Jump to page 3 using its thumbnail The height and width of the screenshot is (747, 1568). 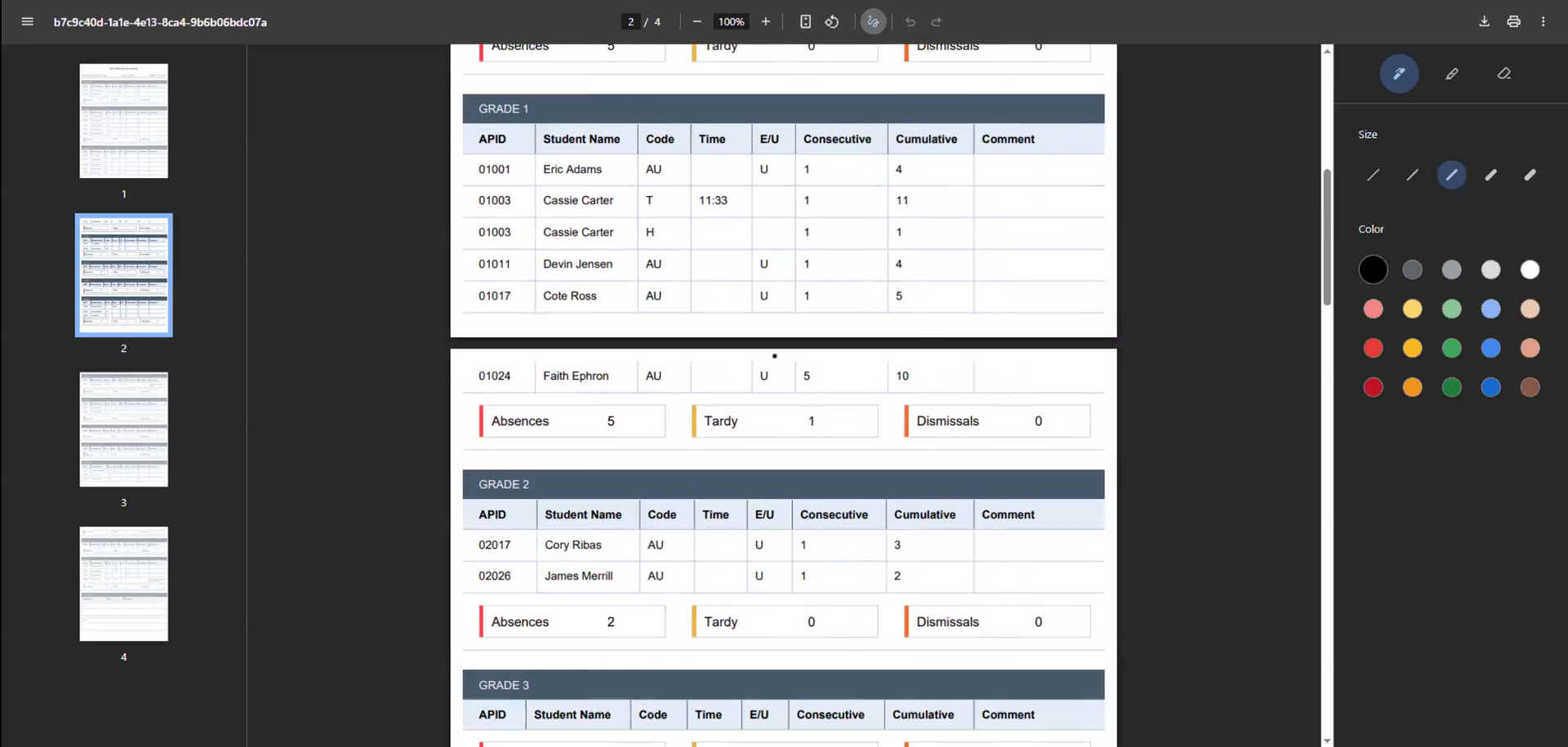point(123,429)
